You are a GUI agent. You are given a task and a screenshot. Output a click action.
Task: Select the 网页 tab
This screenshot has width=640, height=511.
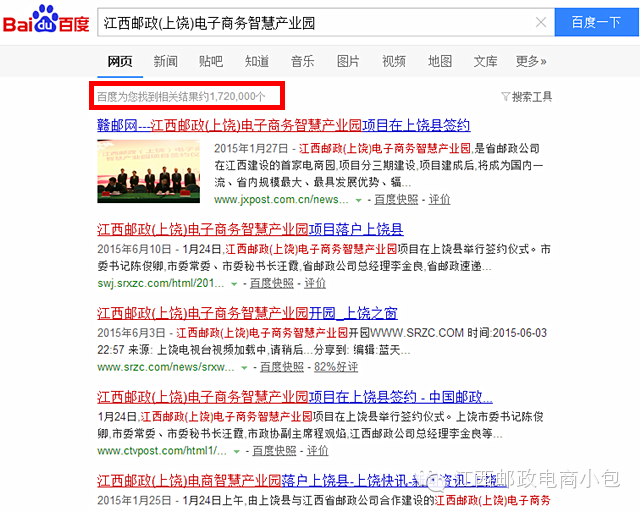120,62
